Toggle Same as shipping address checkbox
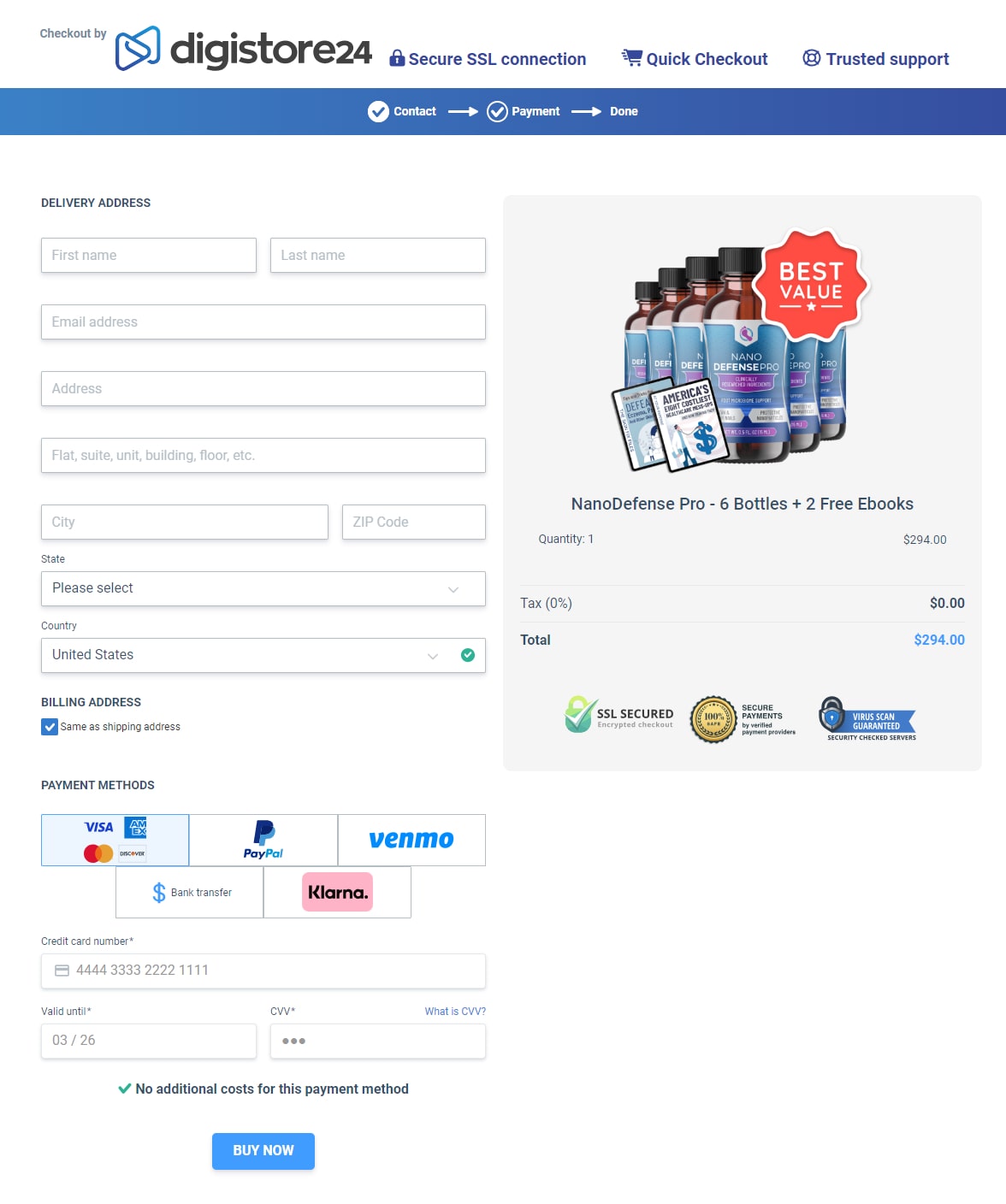Image resolution: width=1006 pixels, height=1204 pixels. pyautogui.click(x=50, y=727)
